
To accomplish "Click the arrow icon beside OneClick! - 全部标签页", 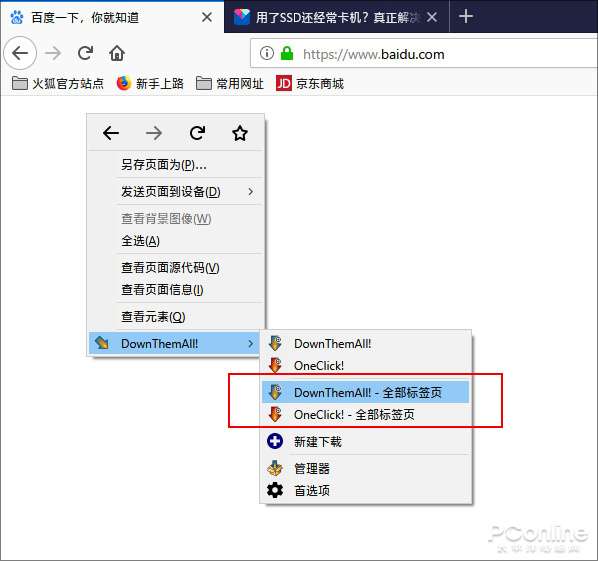I will (x=275, y=414).
